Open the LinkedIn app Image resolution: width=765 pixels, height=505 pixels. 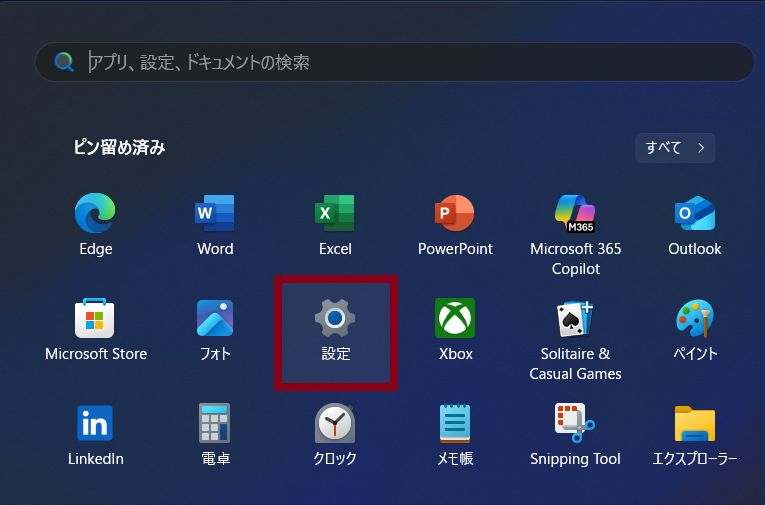point(96,424)
